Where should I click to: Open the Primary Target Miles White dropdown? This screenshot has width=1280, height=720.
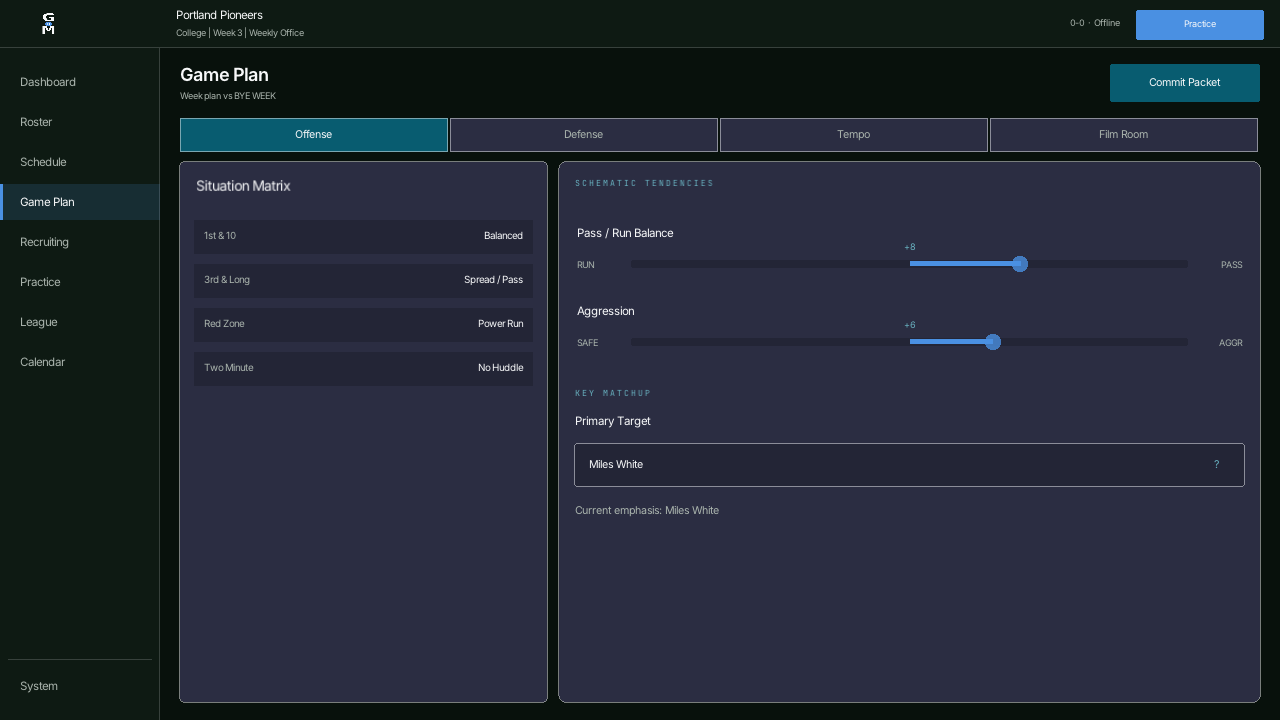pos(909,465)
